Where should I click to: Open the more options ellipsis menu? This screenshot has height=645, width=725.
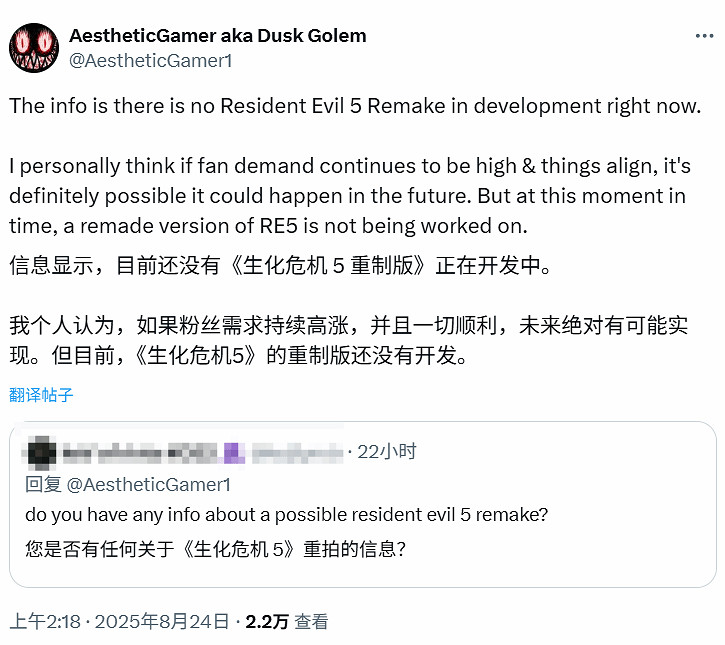tap(702, 37)
